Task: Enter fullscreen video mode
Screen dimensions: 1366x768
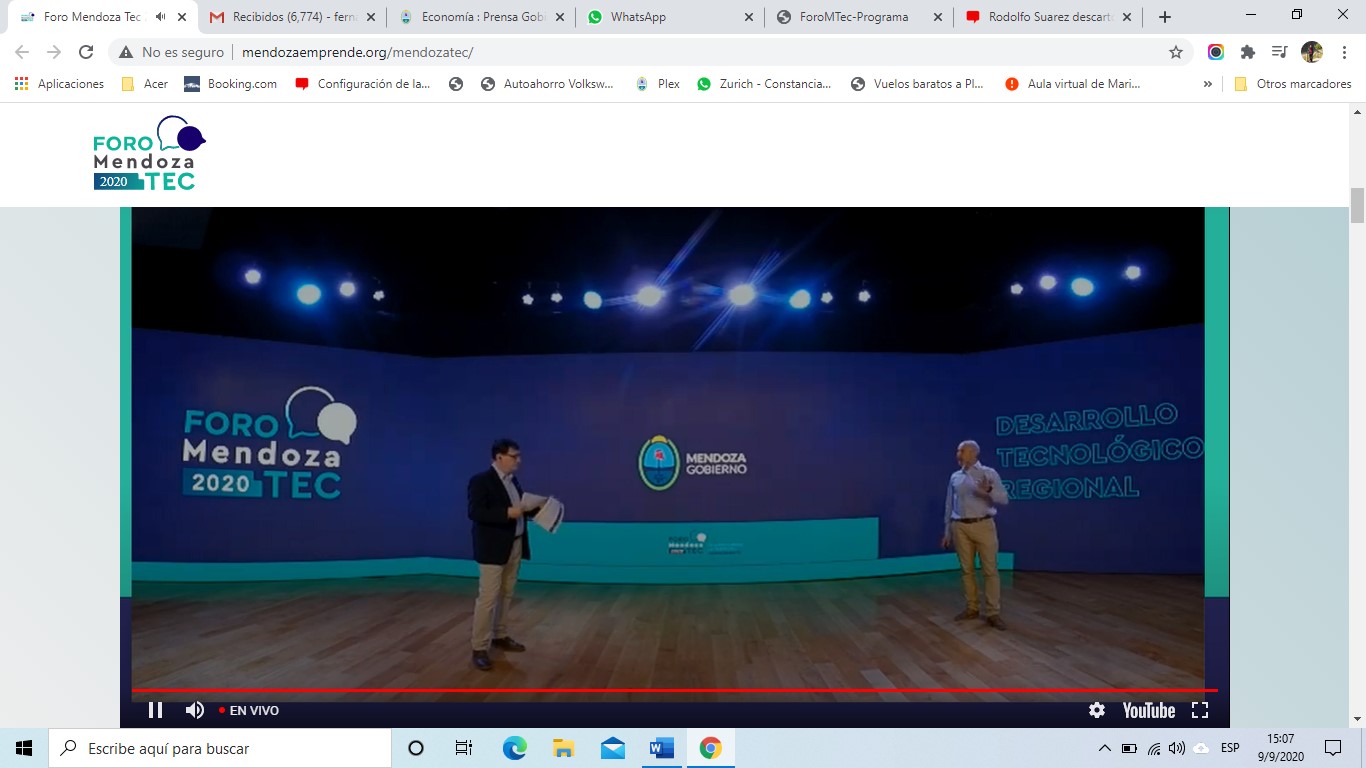Action: coord(1200,710)
